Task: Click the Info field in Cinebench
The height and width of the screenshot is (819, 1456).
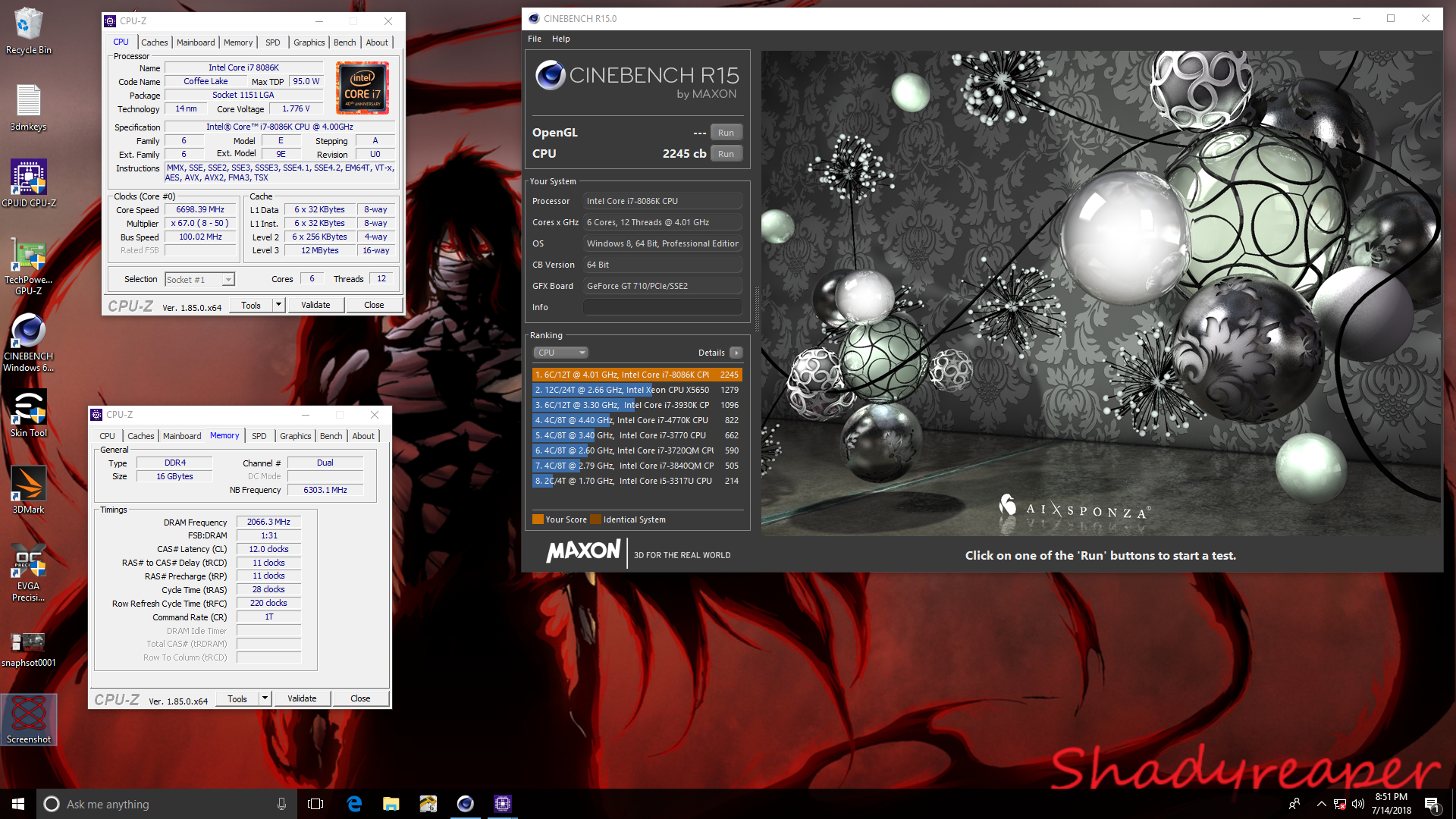Action: [x=662, y=307]
